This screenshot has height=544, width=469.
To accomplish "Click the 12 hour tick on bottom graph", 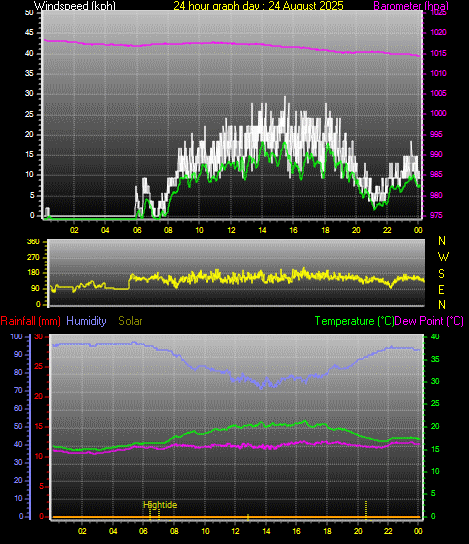I will coord(236,531).
